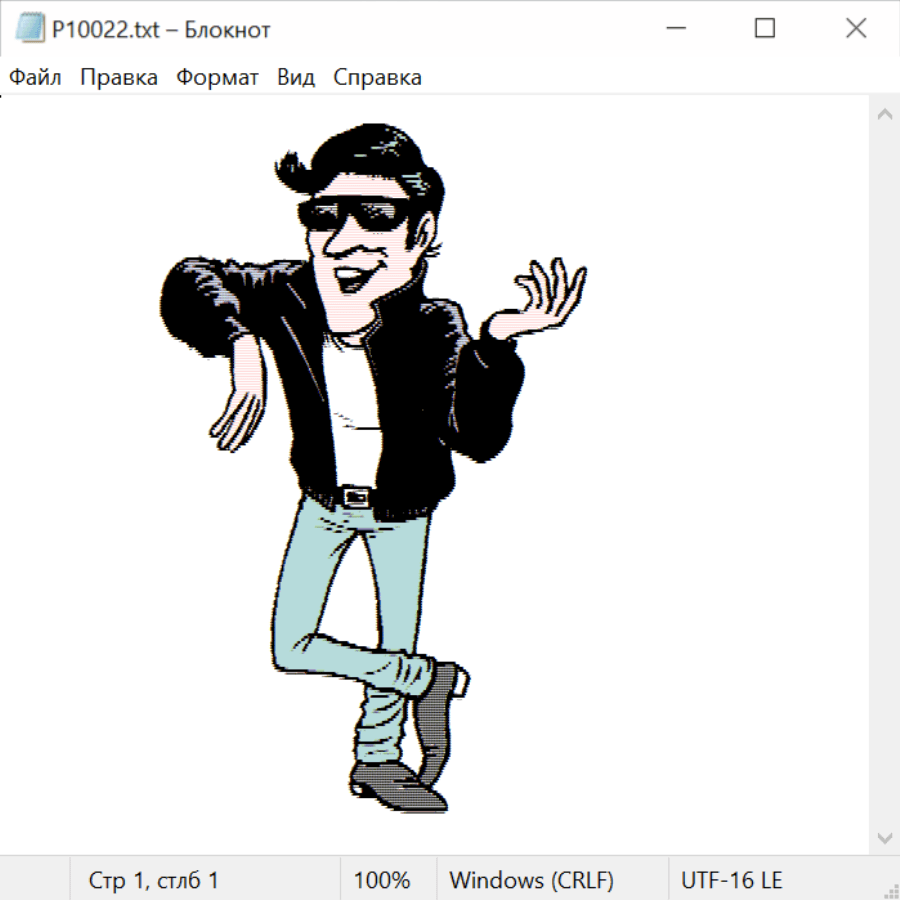Open the Правка menu
The image size is (900, 900).
(118, 78)
